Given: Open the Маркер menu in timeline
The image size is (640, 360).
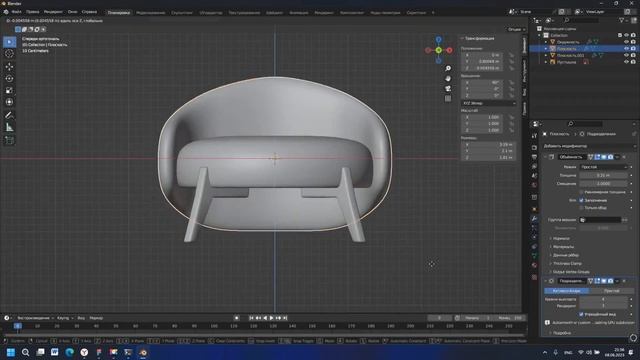Looking at the screenshot, I should [x=96, y=318].
